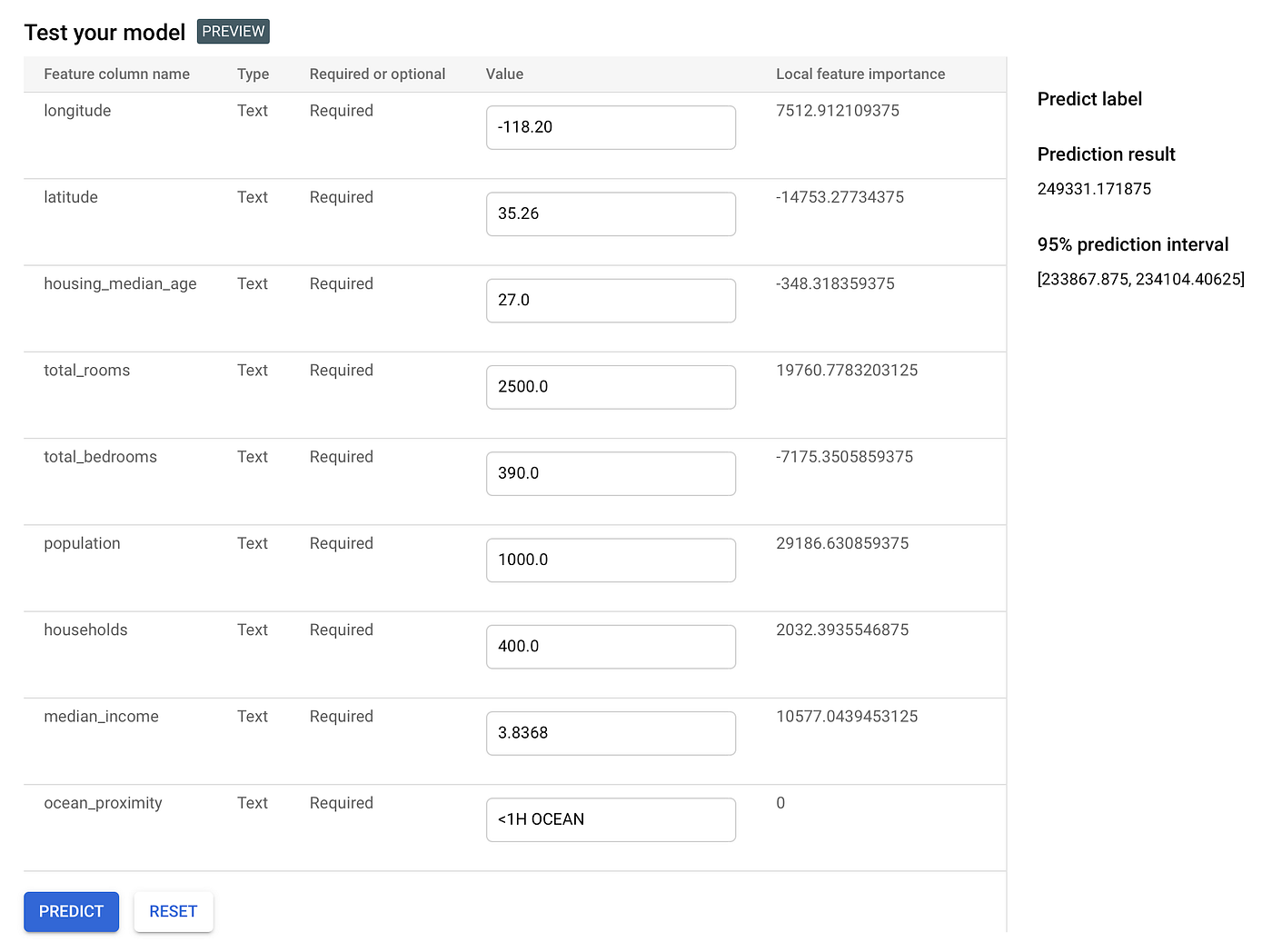Image resolution: width=1272 pixels, height=952 pixels.
Task: Select the Prediction result value 249331.171875
Action: tap(1094, 188)
